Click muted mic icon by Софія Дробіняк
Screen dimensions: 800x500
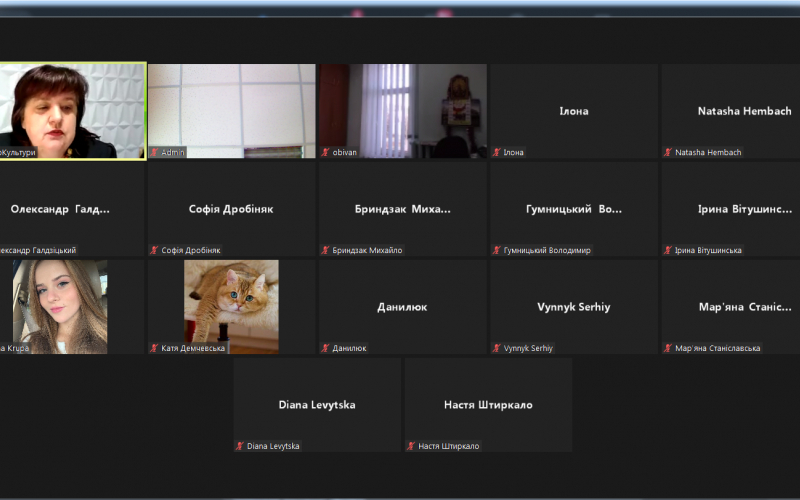pos(154,250)
